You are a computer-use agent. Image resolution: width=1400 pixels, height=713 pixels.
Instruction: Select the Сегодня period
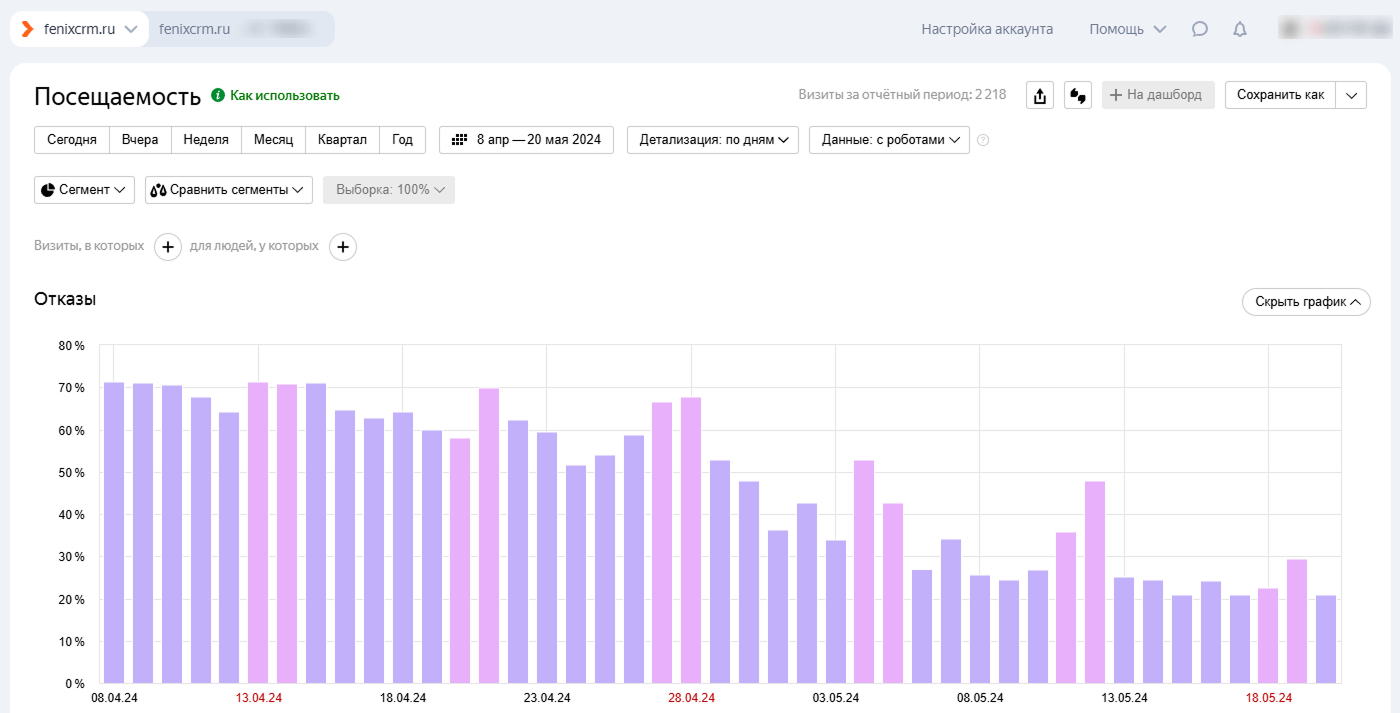click(72, 140)
